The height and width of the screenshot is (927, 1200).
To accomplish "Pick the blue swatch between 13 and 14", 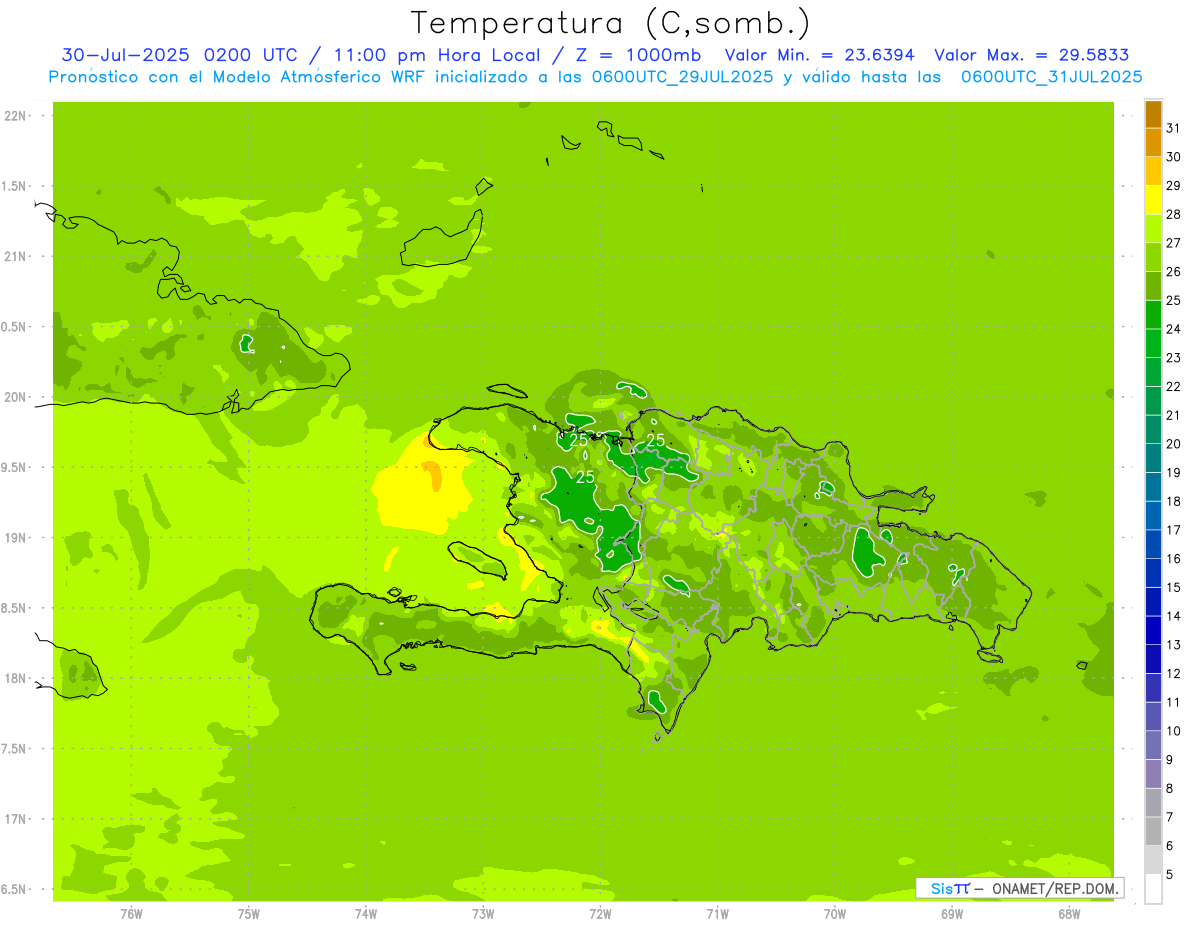I will click(1153, 631).
